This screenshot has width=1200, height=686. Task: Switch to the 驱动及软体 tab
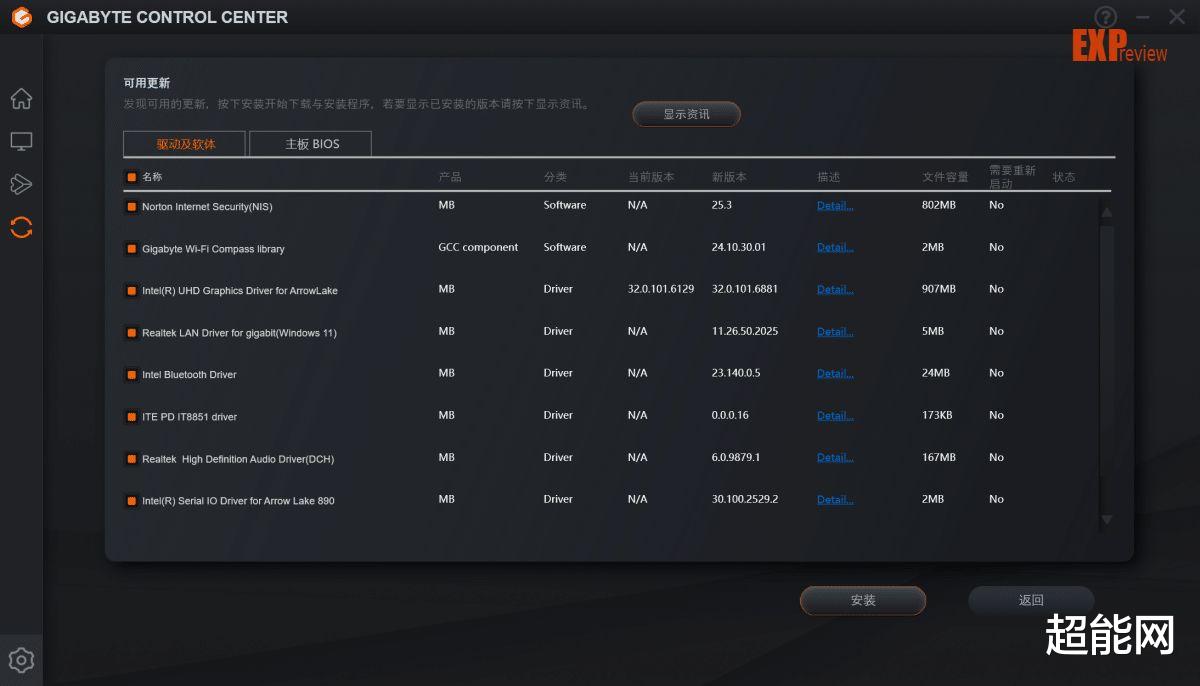[185, 144]
